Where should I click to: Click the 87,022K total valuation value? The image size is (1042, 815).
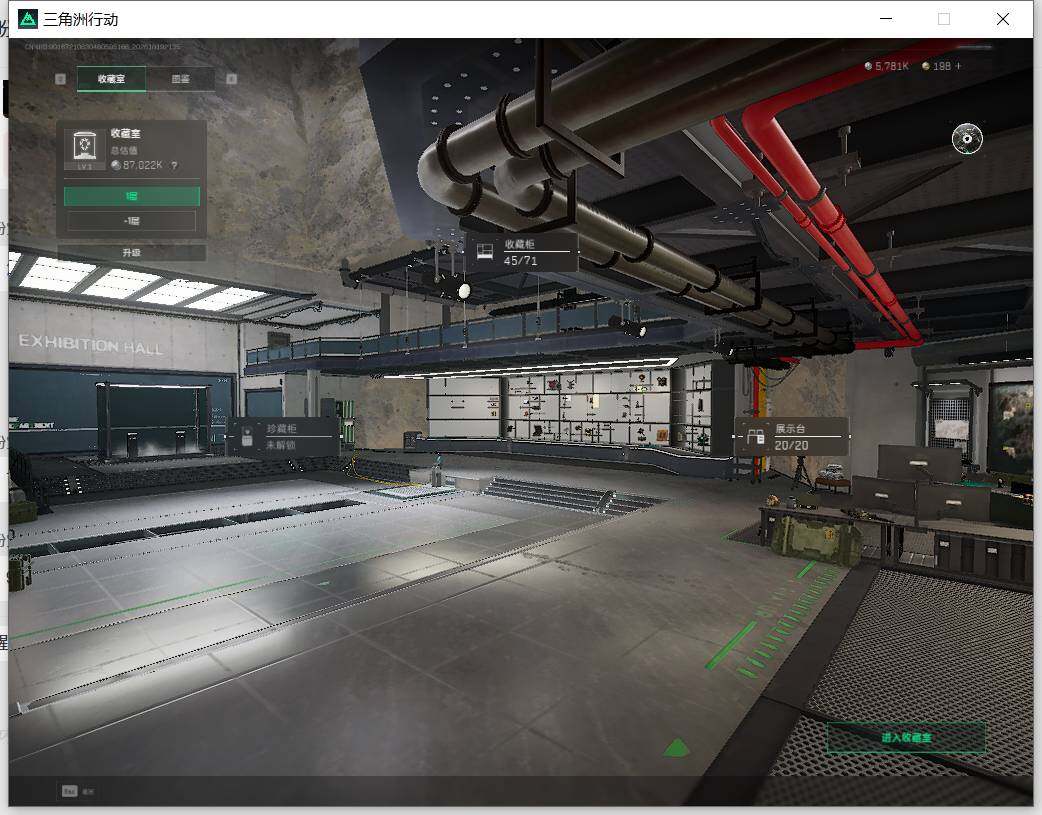142,166
